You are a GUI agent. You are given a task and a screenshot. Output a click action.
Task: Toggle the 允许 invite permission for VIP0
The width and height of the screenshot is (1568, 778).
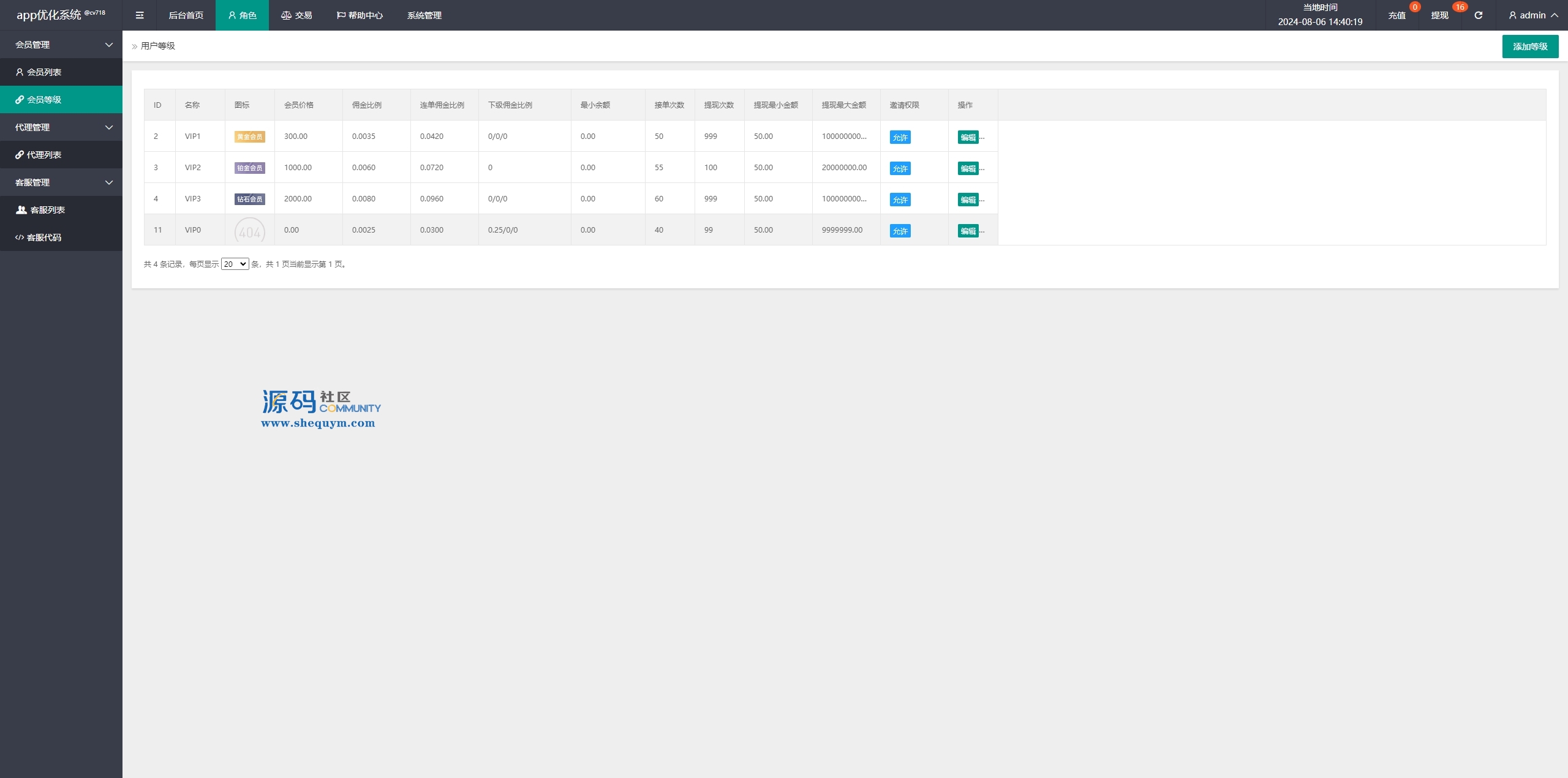pyautogui.click(x=900, y=231)
